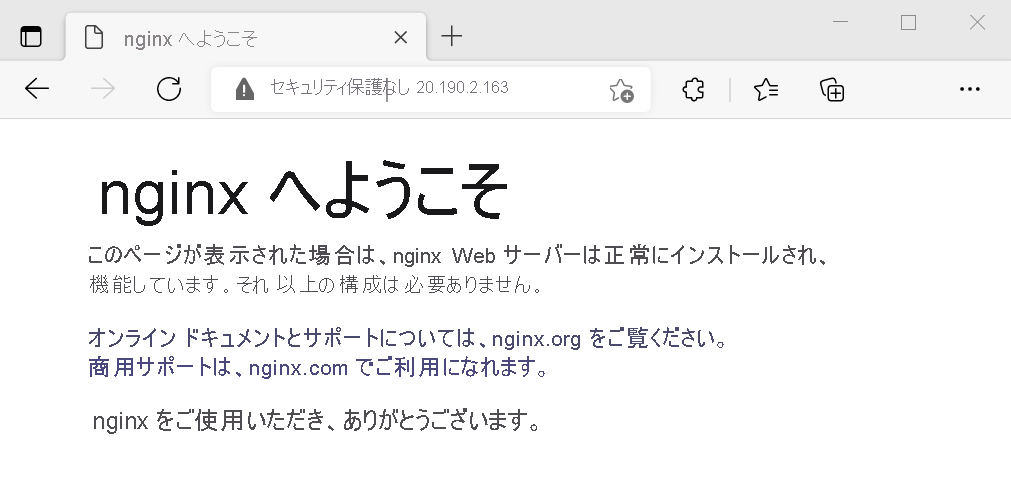Close the browser window
The image size is (1011, 502).
click(977, 23)
